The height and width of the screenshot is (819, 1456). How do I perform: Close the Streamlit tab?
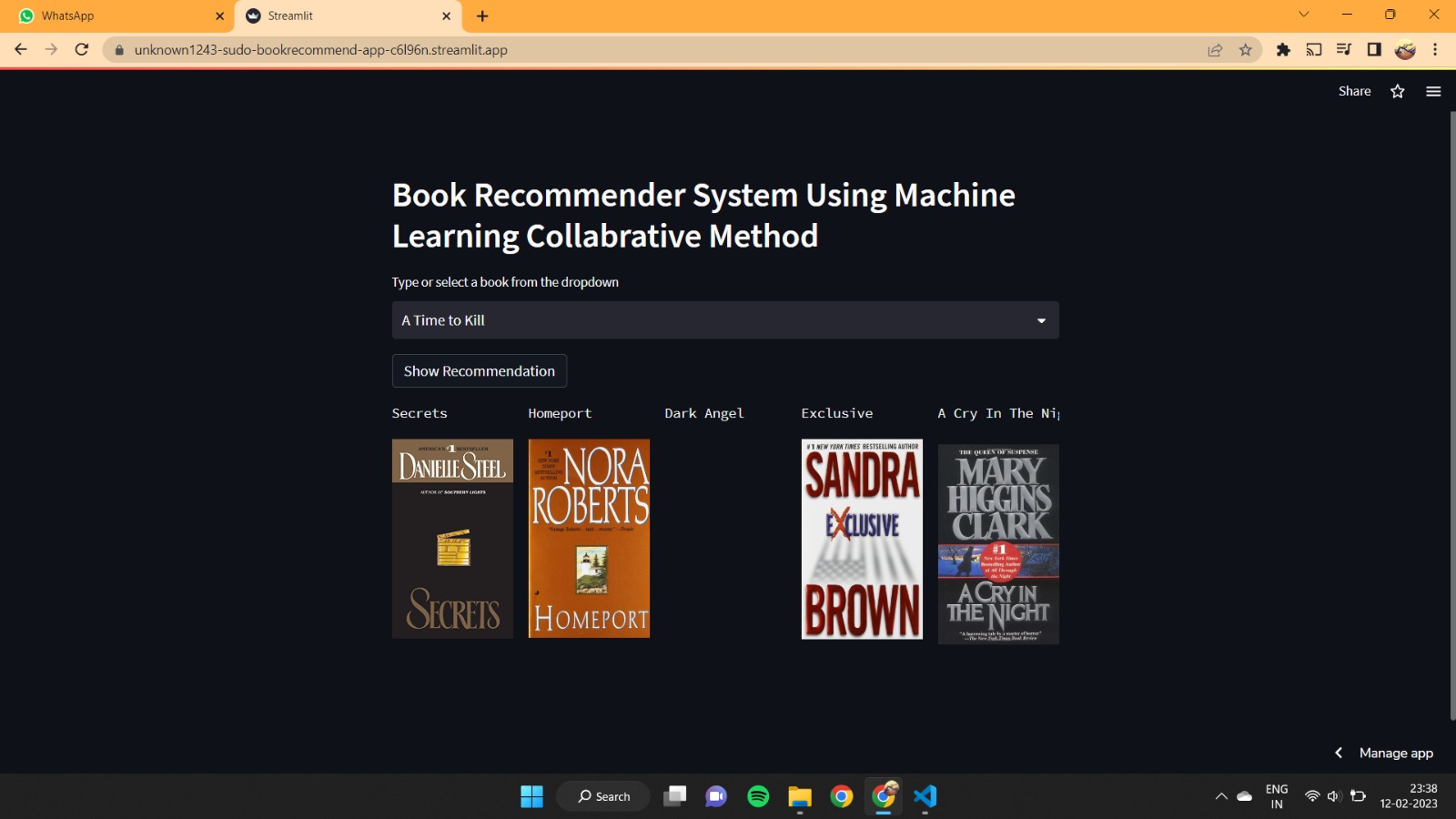coord(446,15)
